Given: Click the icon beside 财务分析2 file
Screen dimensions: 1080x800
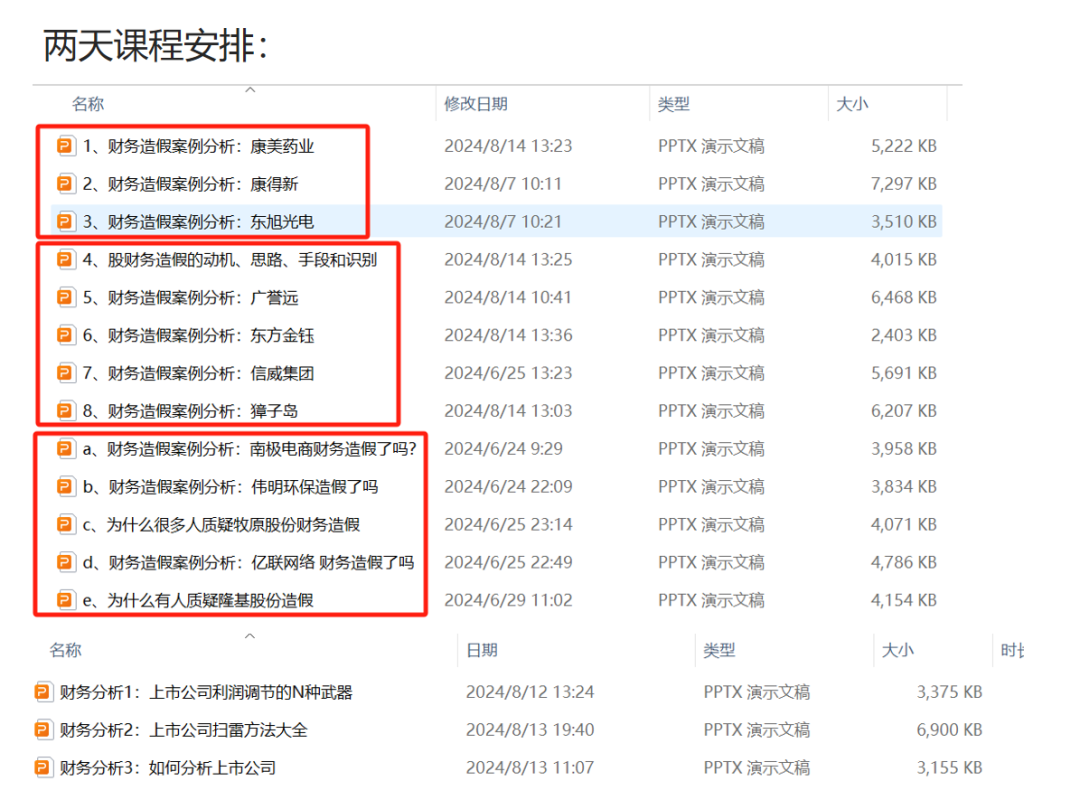Looking at the screenshot, I should coord(43,730).
